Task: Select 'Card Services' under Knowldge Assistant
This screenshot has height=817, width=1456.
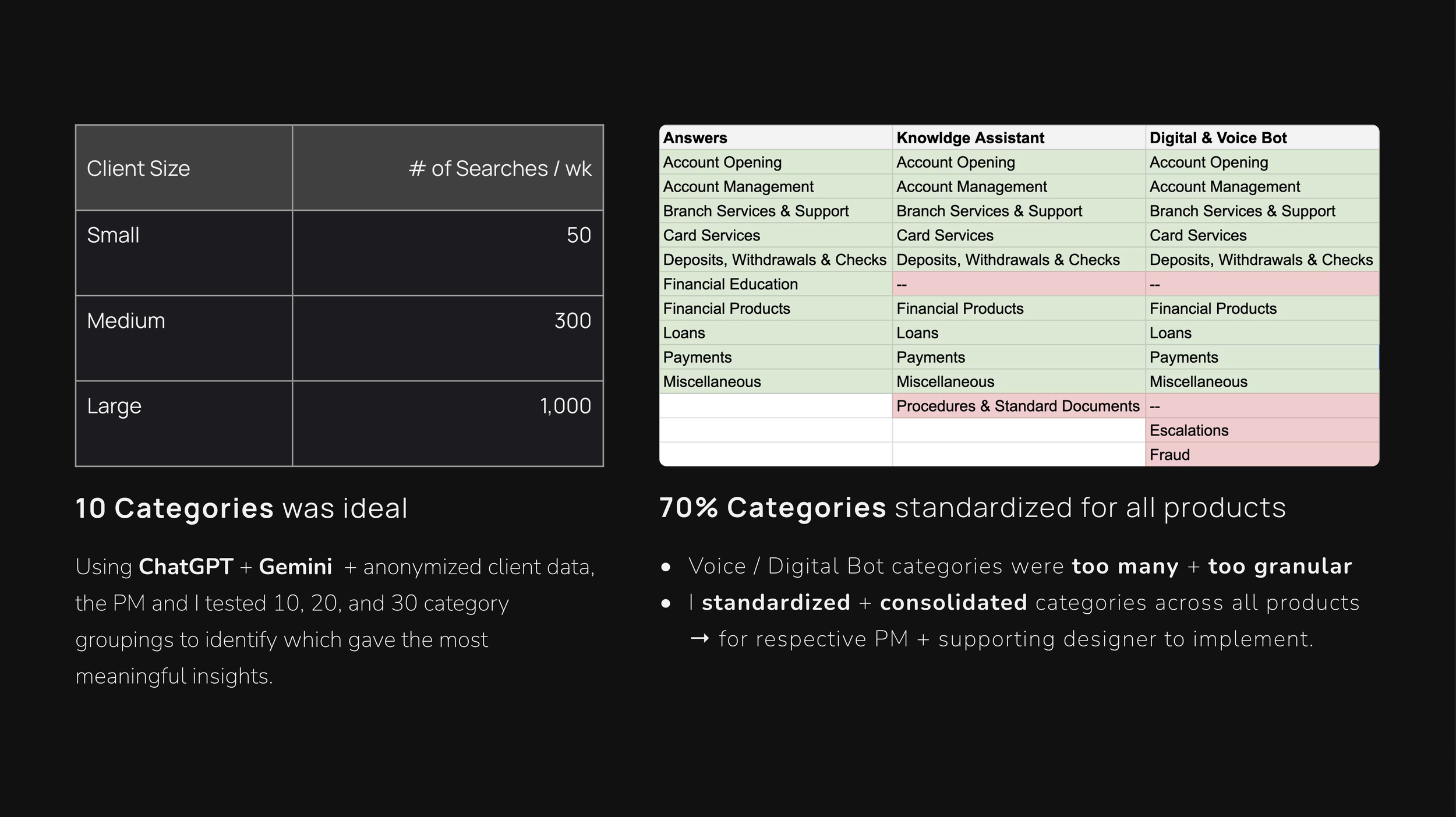Action: (1019, 235)
